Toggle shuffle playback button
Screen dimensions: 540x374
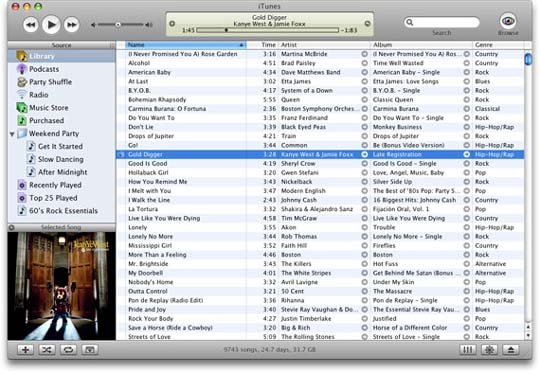click(47, 350)
